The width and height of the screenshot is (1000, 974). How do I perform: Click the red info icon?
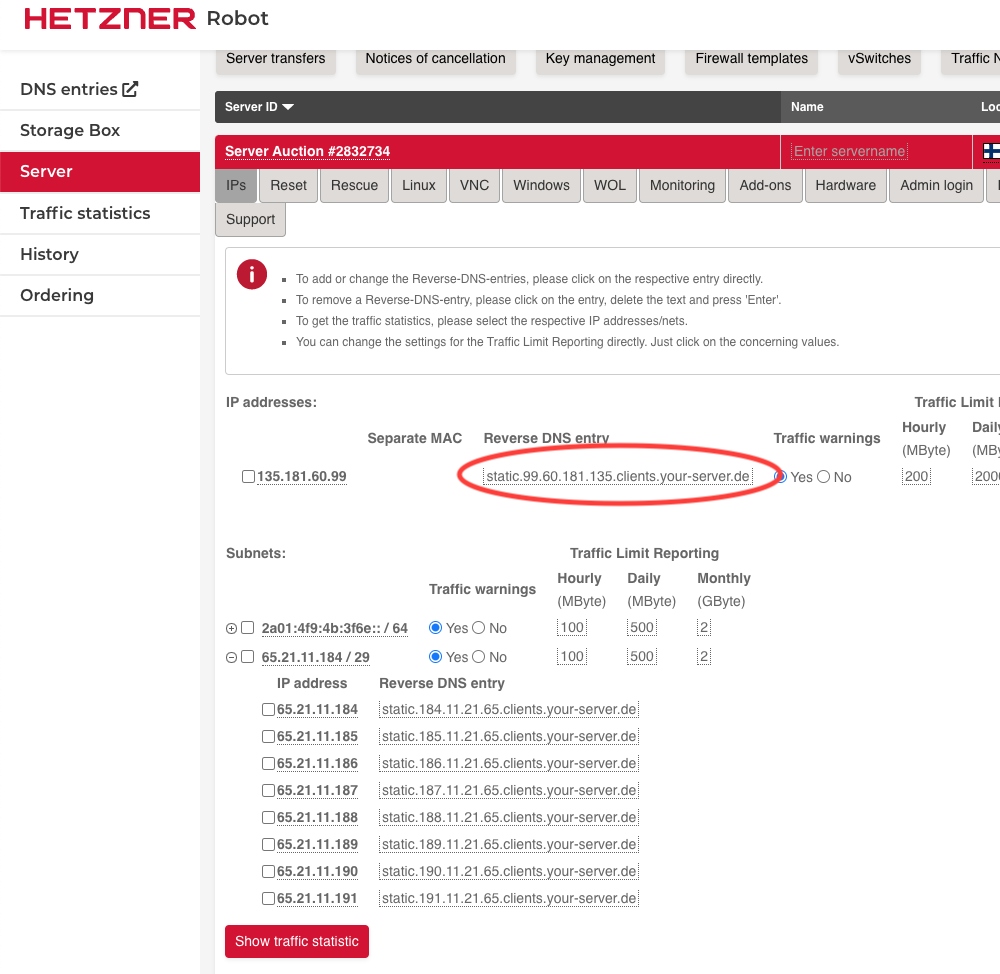(x=252, y=274)
